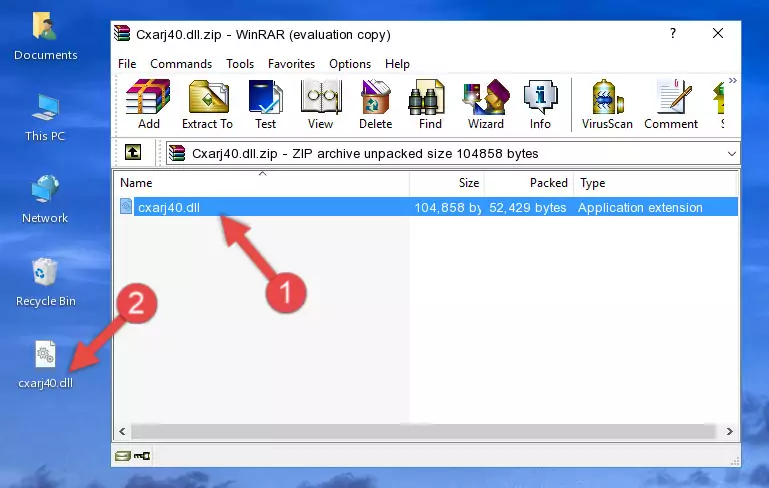Image resolution: width=769 pixels, height=488 pixels.
Task: Sort by the Size column header
Action: pyautogui.click(x=447, y=183)
